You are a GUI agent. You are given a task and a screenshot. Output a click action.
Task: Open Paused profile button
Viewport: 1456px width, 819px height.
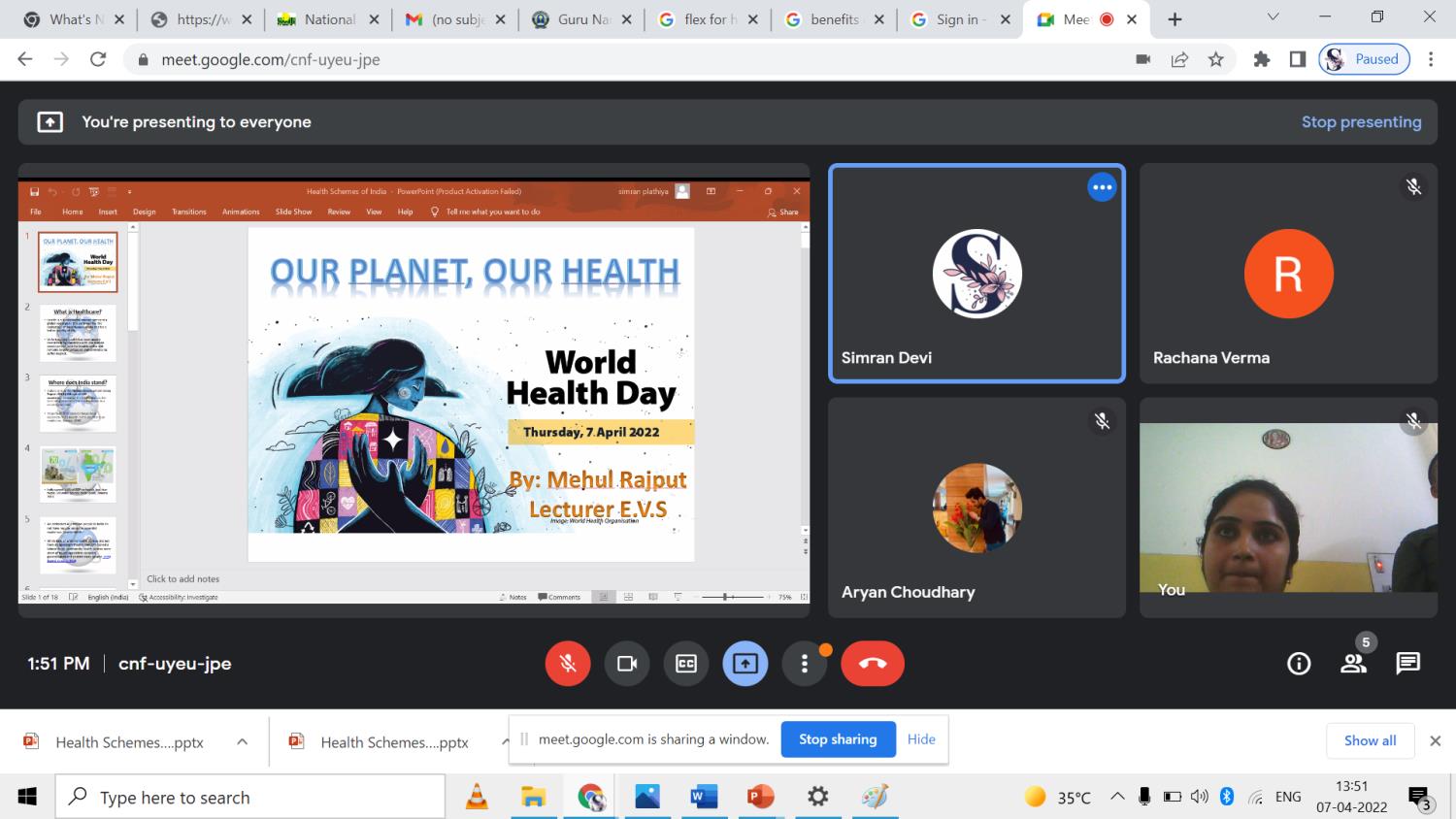[x=1364, y=59]
